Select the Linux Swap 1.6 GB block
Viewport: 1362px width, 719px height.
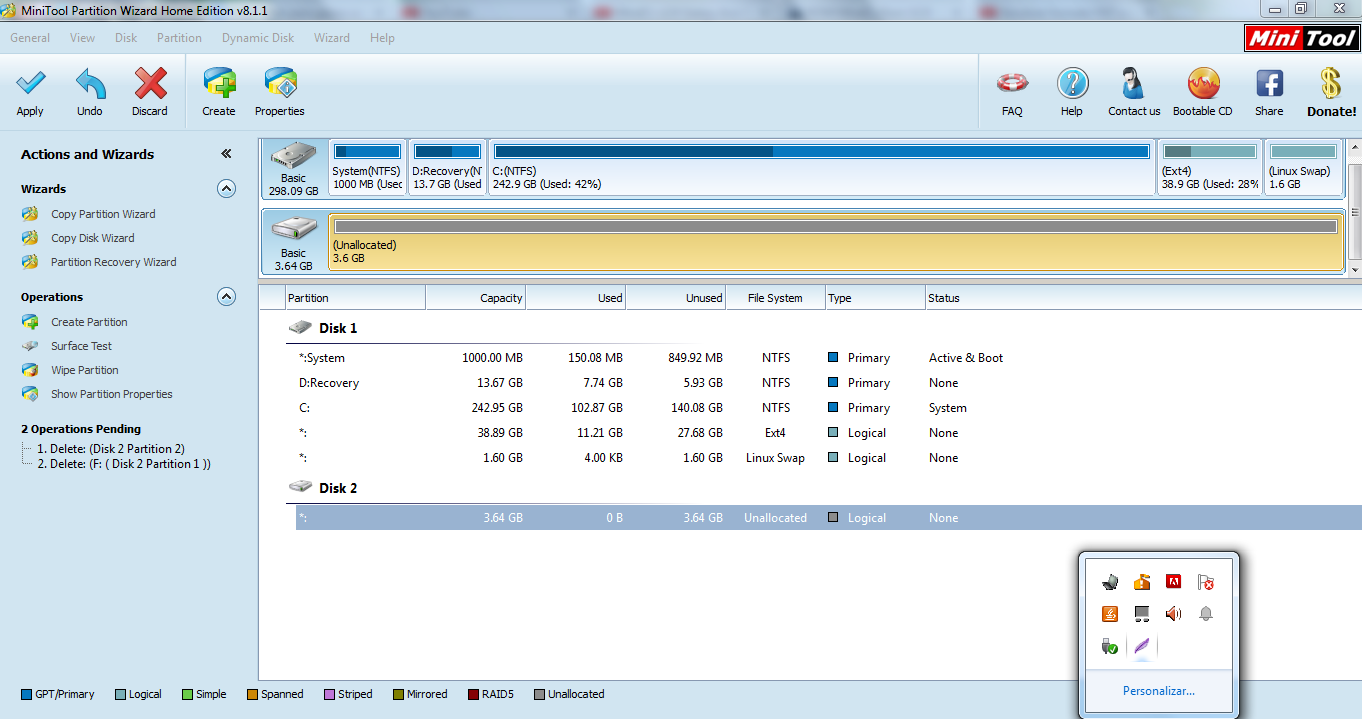click(1303, 167)
